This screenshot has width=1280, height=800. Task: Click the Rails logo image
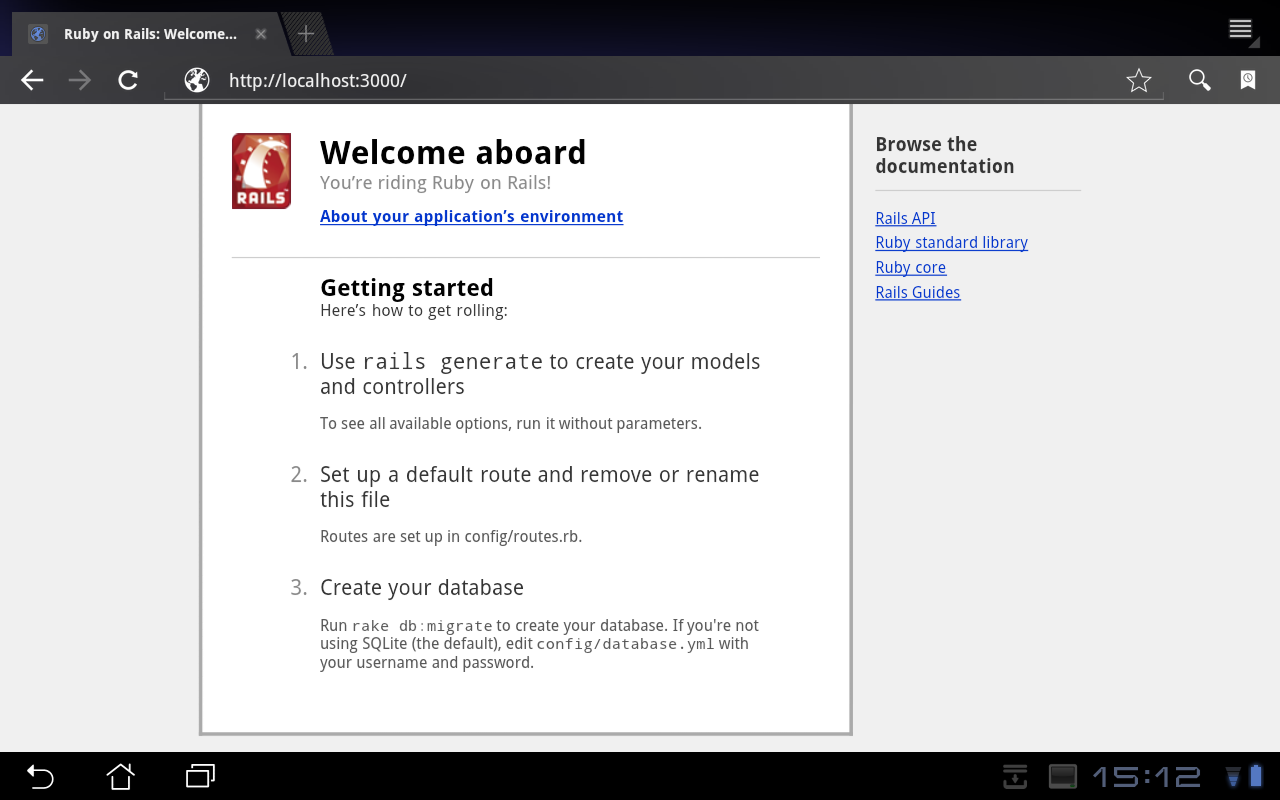(261, 171)
